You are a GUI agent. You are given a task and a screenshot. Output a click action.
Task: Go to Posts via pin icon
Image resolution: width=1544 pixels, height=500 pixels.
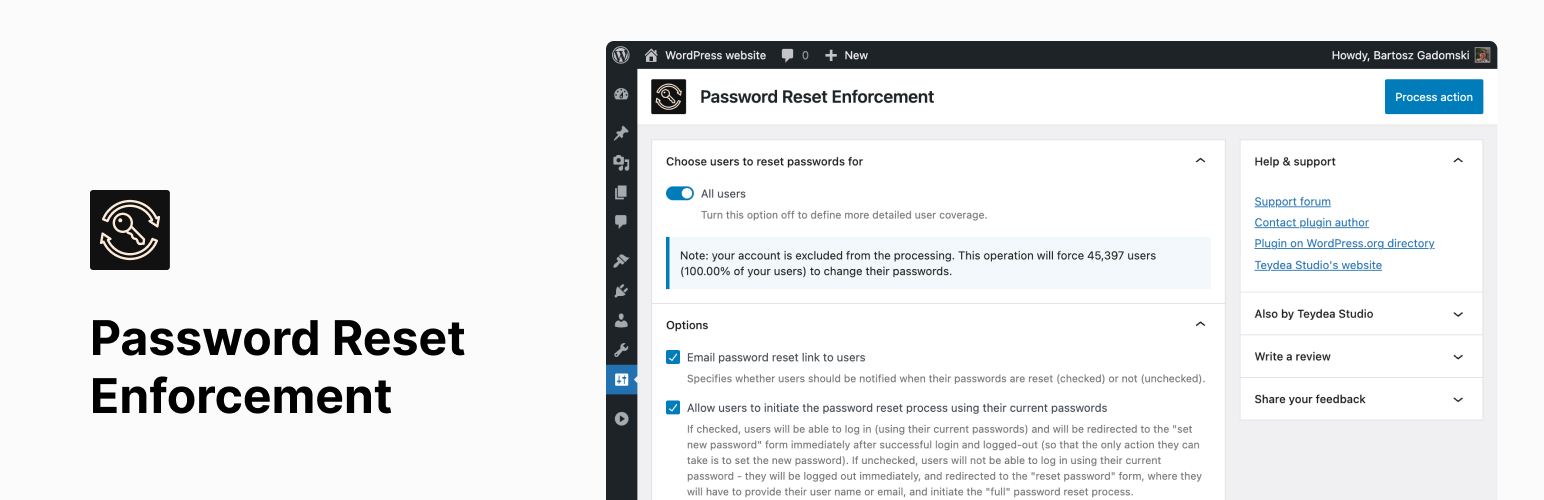tap(621, 133)
